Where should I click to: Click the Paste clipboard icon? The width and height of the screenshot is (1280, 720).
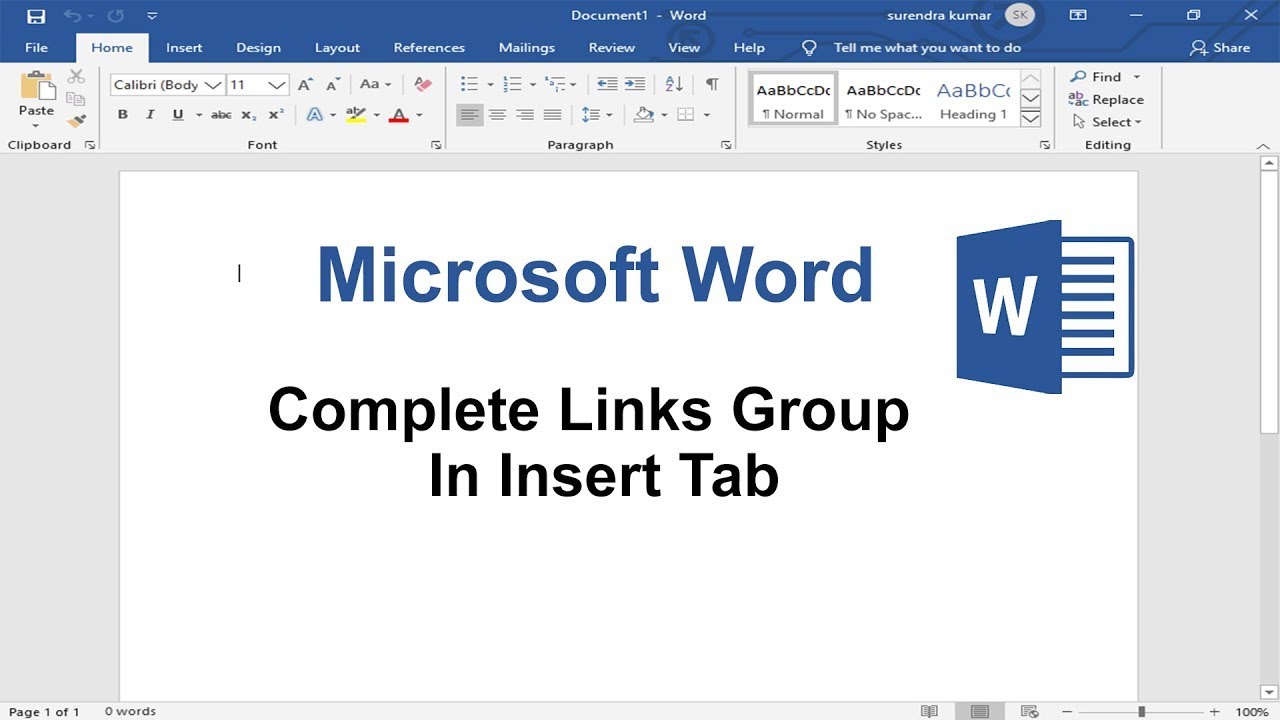[37, 86]
